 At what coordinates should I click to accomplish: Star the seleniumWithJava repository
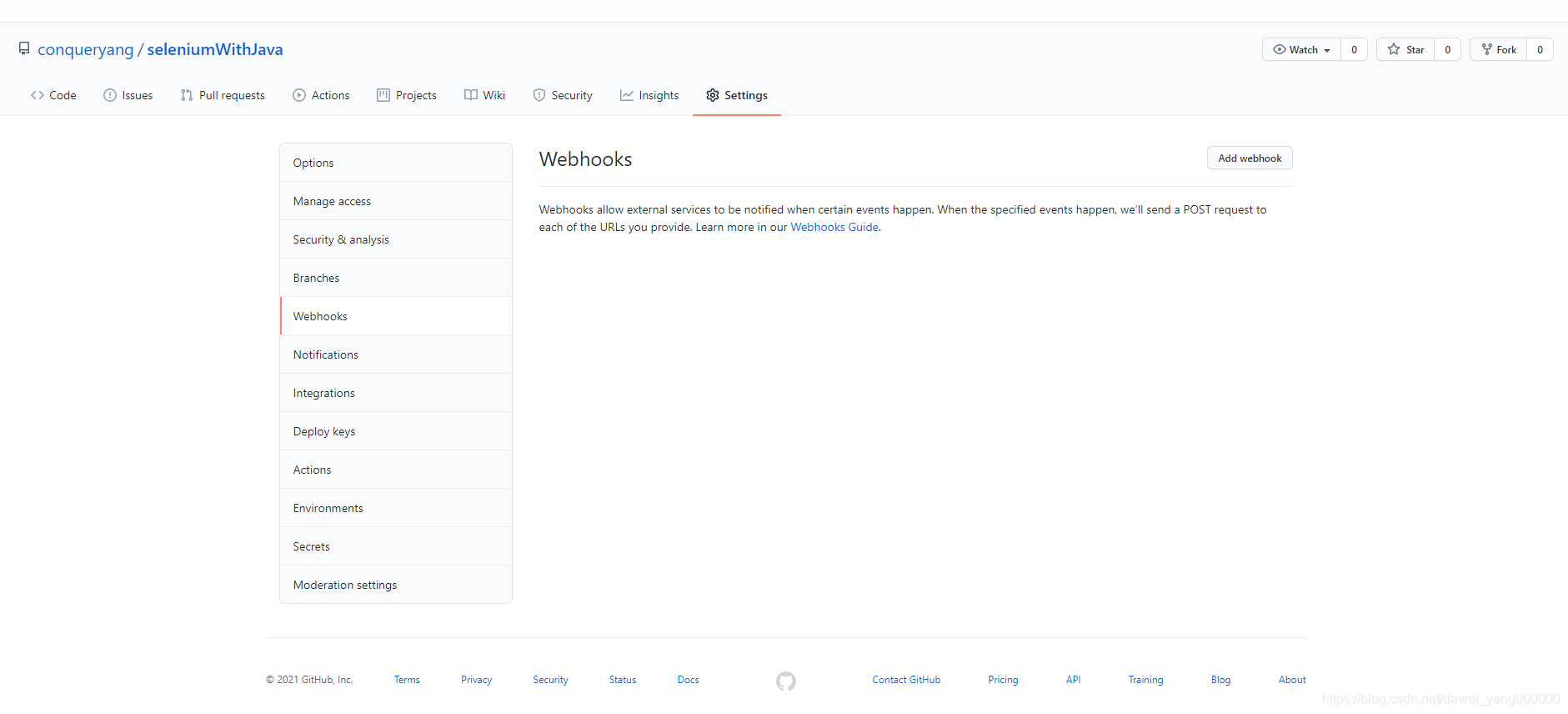(x=1405, y=49)
